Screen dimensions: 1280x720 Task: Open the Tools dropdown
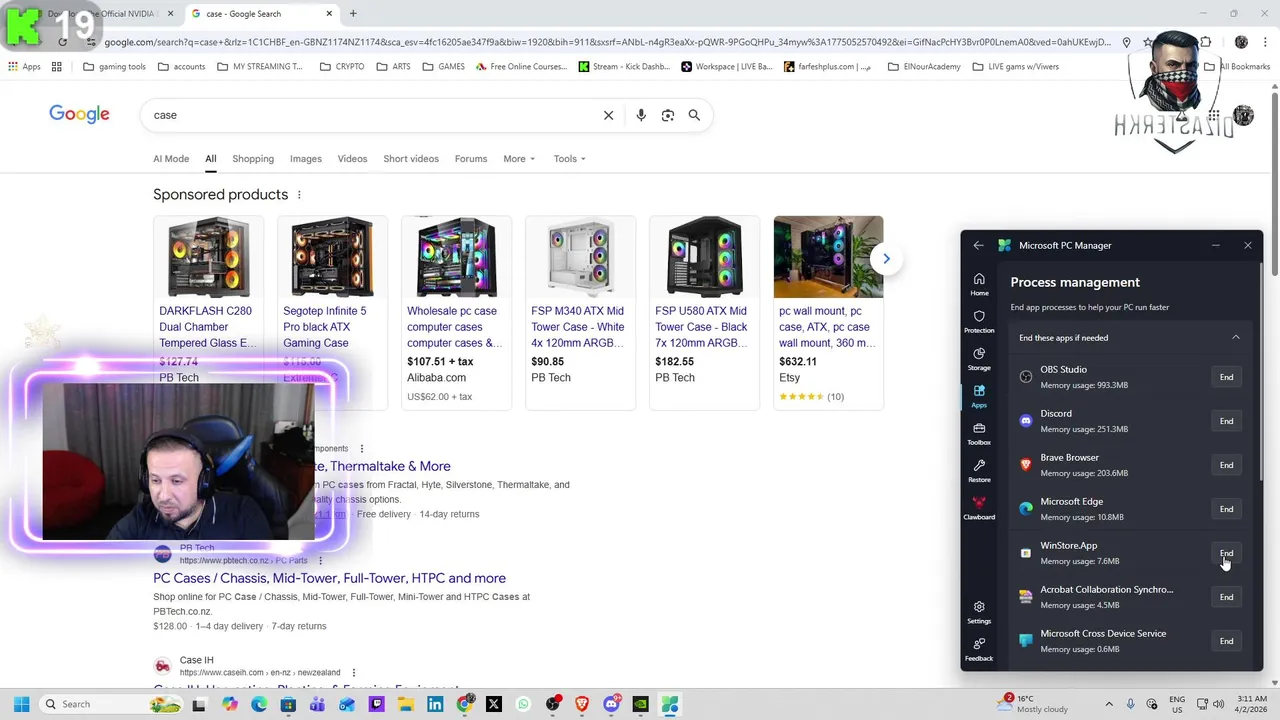click(570, 159)
